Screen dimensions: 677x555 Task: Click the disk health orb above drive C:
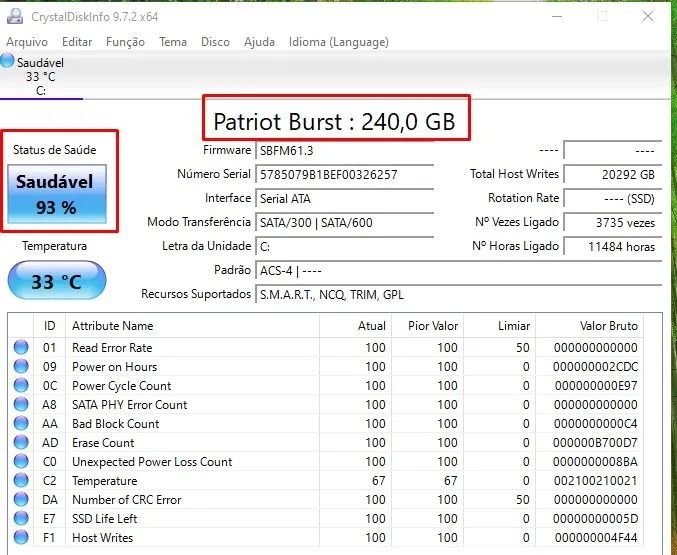pos(8,61)
